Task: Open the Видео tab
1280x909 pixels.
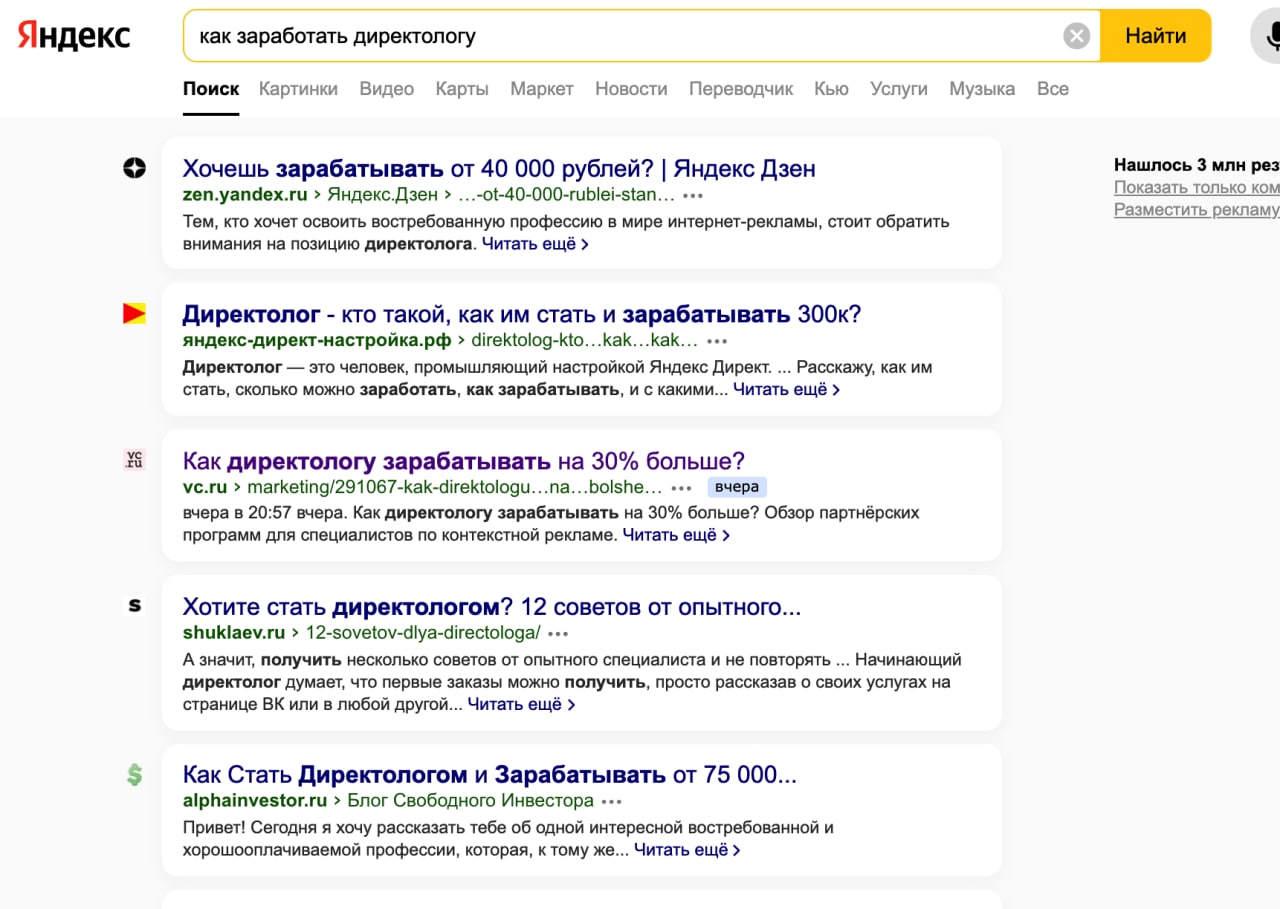Action: pyautogui.click(x=387, y=89)
